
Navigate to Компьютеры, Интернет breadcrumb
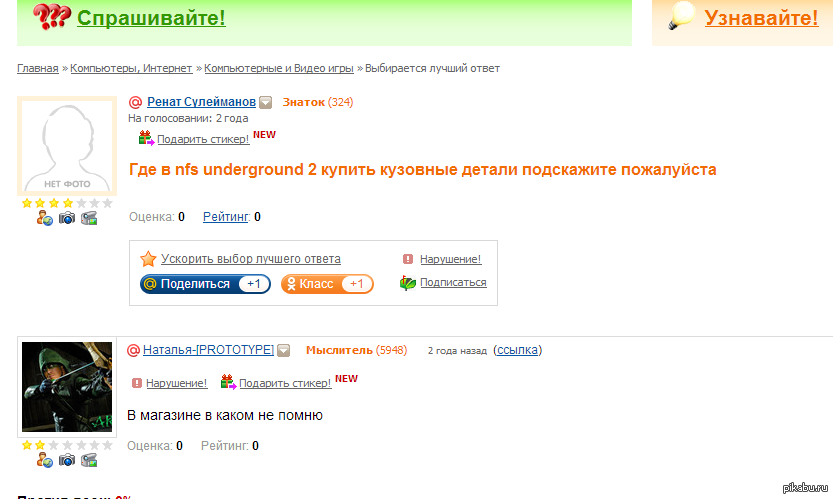(131, 69)
